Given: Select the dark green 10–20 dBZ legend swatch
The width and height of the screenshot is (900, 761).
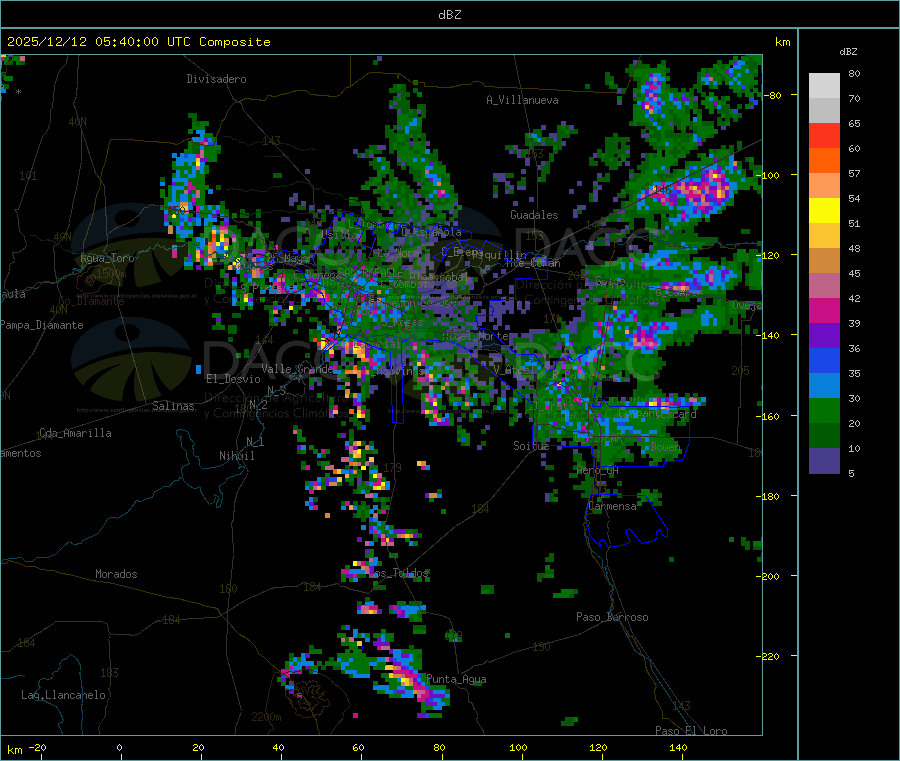Looking at the screenshot, I should click(824, 436).
